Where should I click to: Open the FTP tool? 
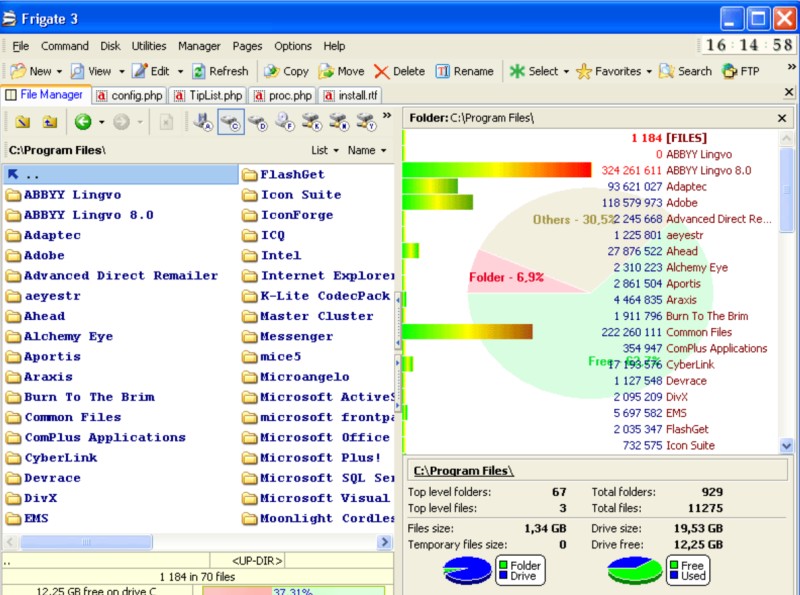click(x=741, y=71)
